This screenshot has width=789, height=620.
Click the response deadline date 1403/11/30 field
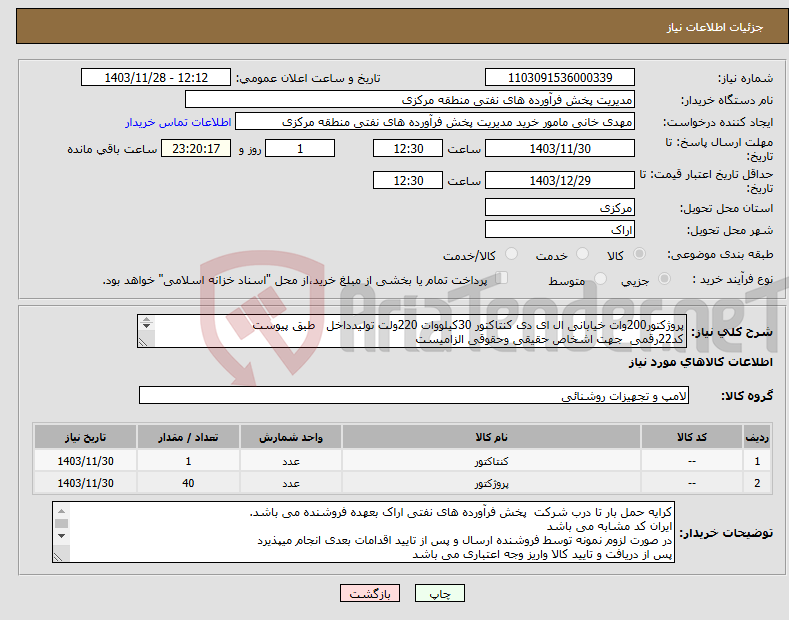[560, 148]
